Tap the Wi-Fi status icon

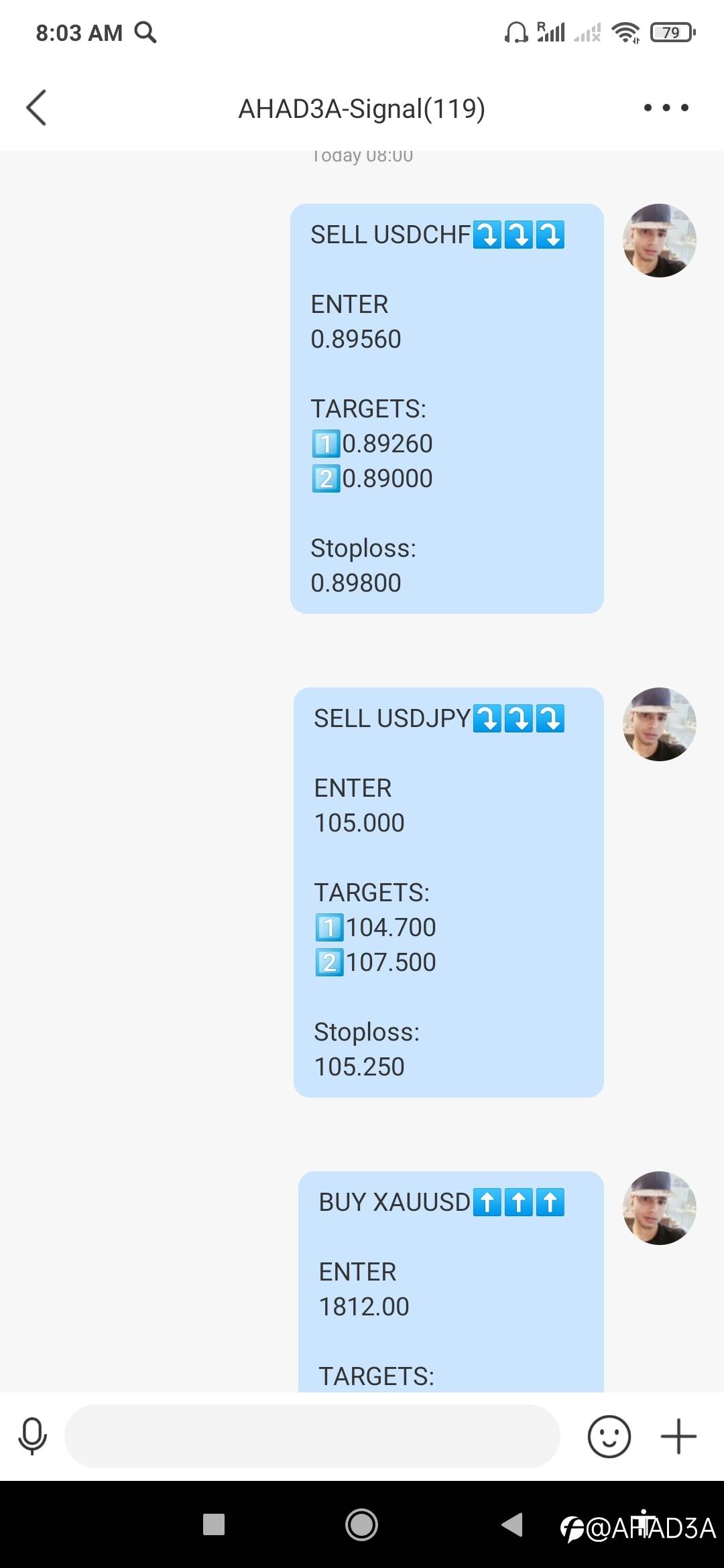(626, 32)
